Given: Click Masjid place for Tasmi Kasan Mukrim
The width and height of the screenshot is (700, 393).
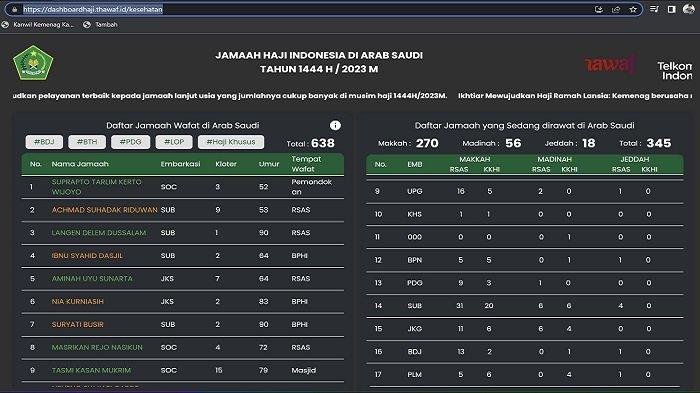Looking at the screenshot, I should (x=304, y=370).
